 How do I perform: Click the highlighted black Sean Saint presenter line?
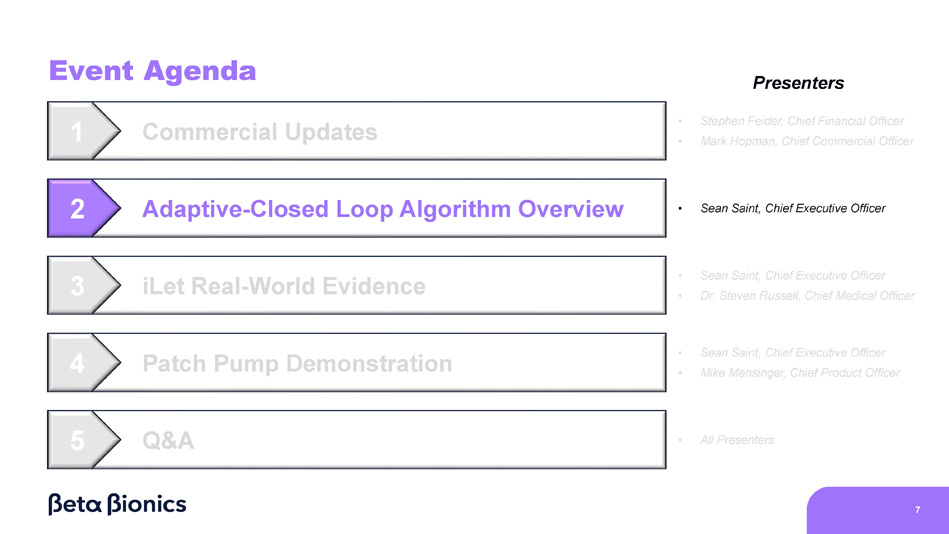(x=792, y=209)
